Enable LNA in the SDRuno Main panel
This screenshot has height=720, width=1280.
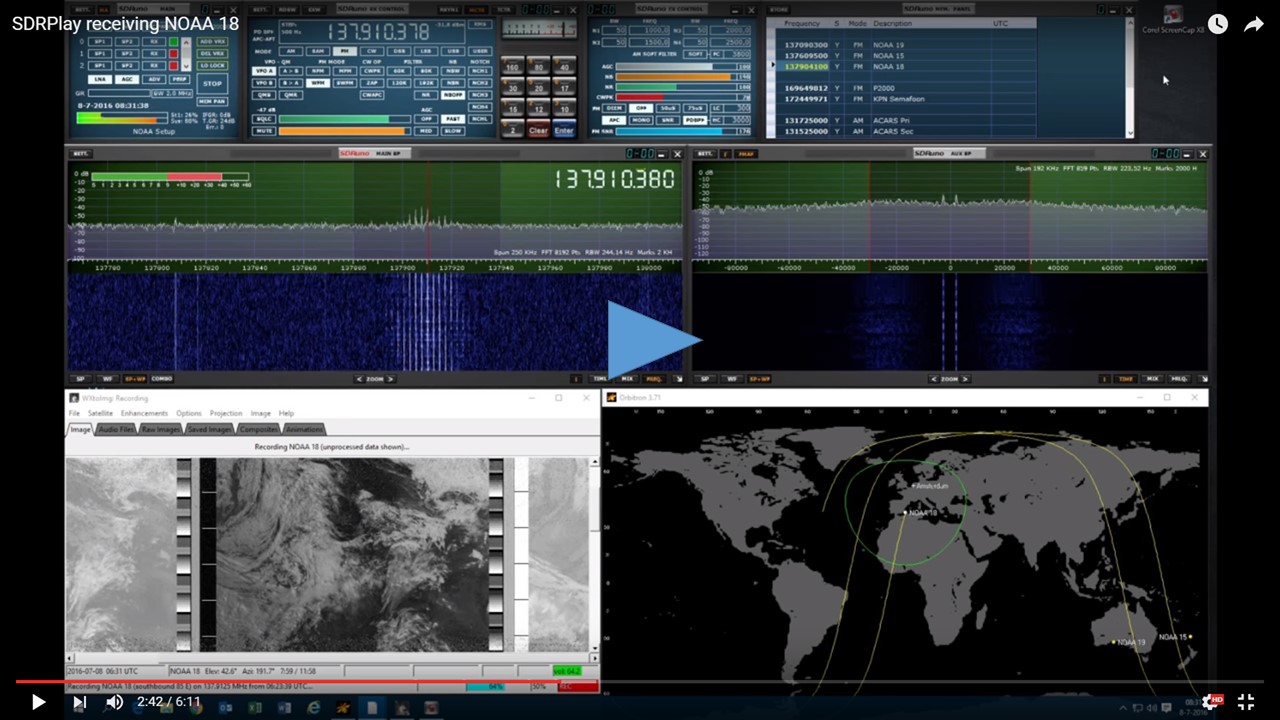pos(100,79)
